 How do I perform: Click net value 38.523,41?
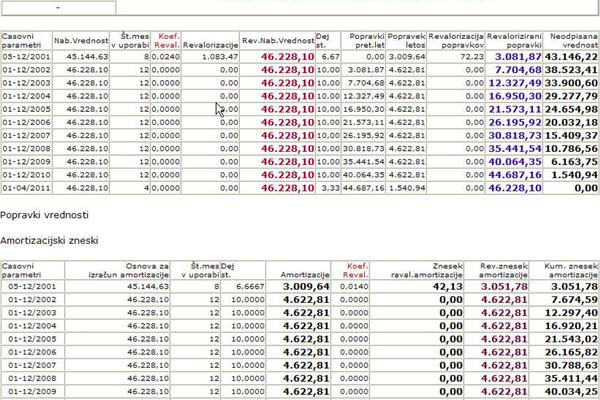pos(571,70)
